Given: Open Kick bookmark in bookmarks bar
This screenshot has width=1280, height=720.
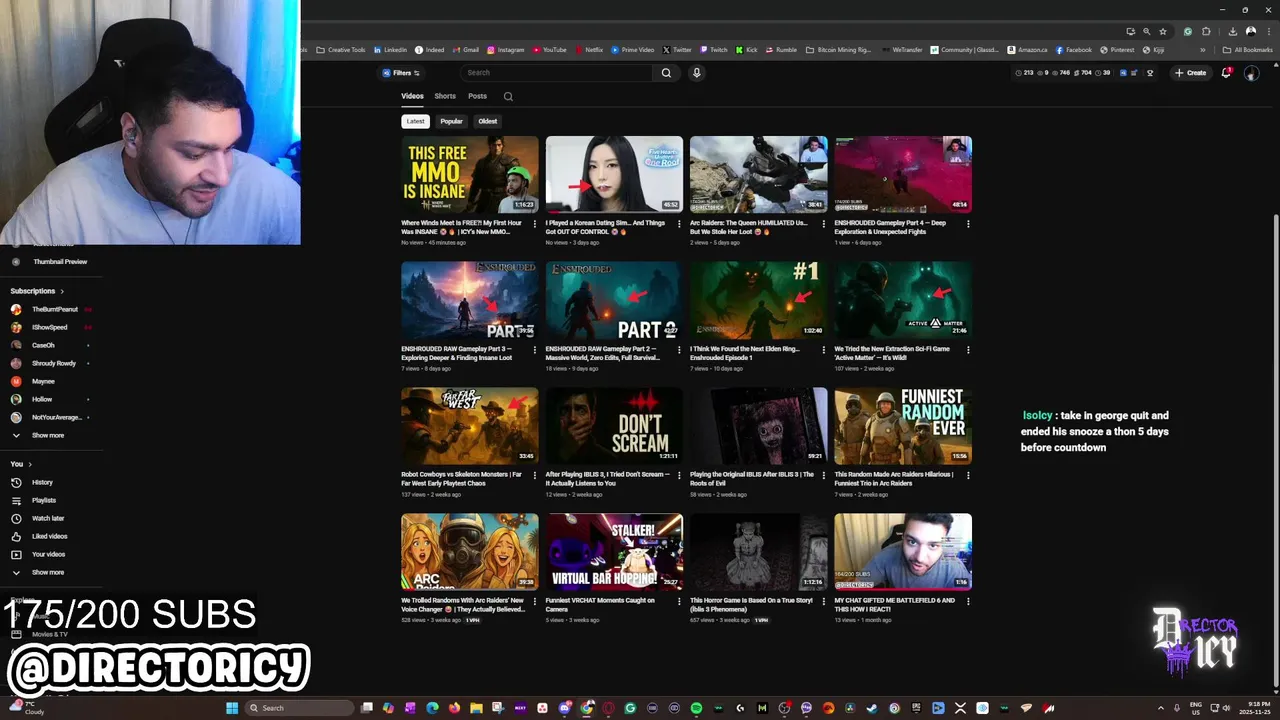Looking at the screenshot, I should (747, 50).
